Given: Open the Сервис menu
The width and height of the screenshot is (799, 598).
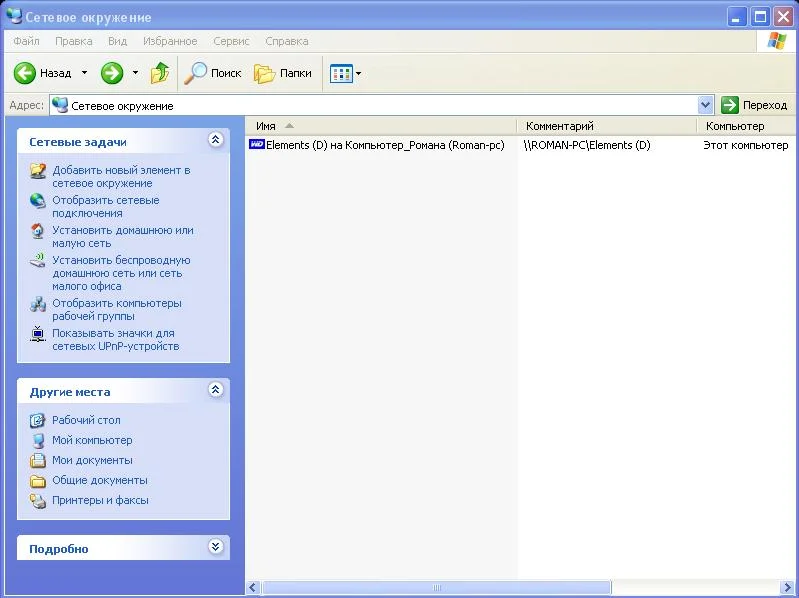Looking at the screenshot, I should point(231,41).
